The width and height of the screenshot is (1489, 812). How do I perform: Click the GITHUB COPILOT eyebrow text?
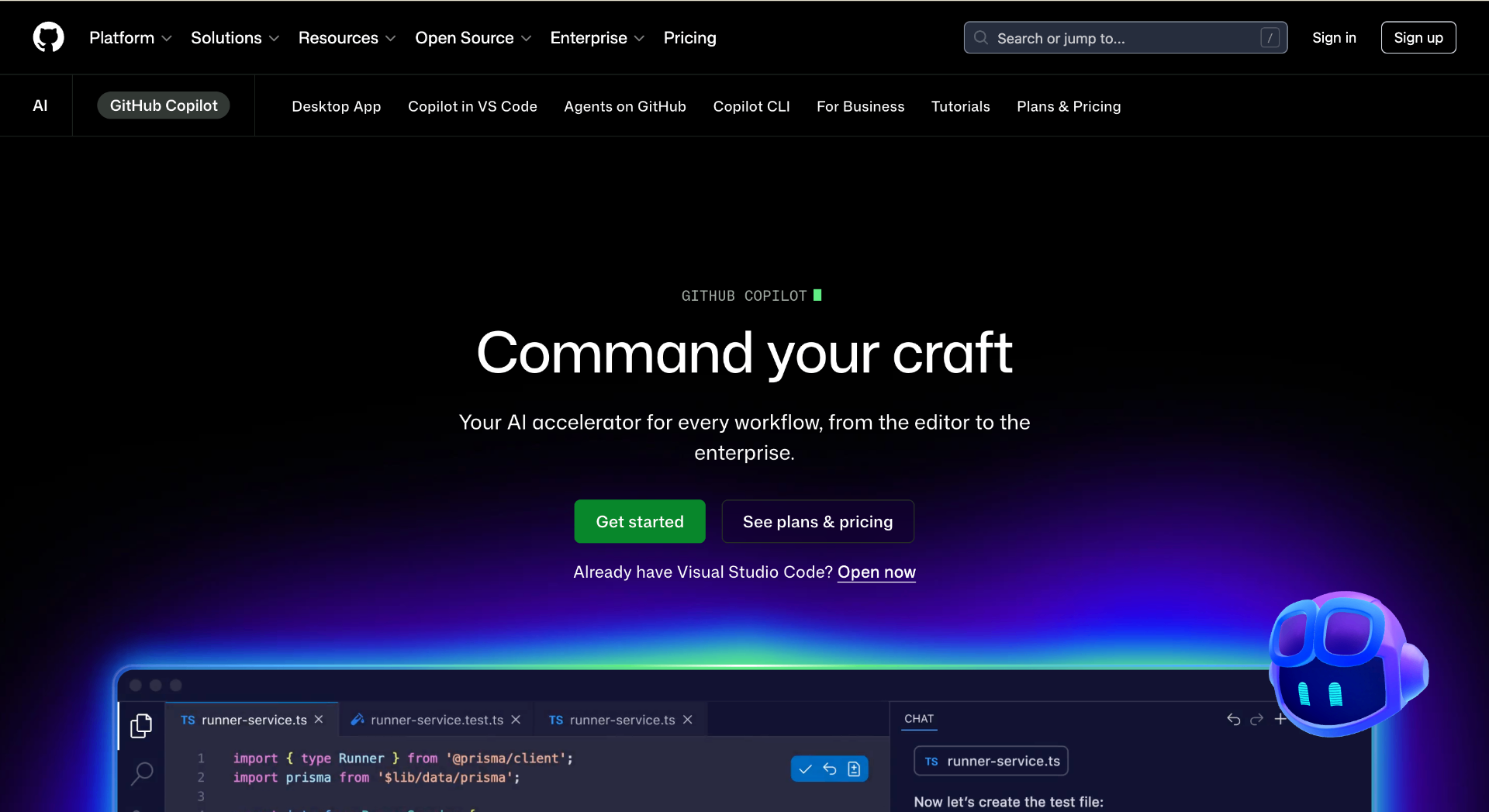pos(744,295)
